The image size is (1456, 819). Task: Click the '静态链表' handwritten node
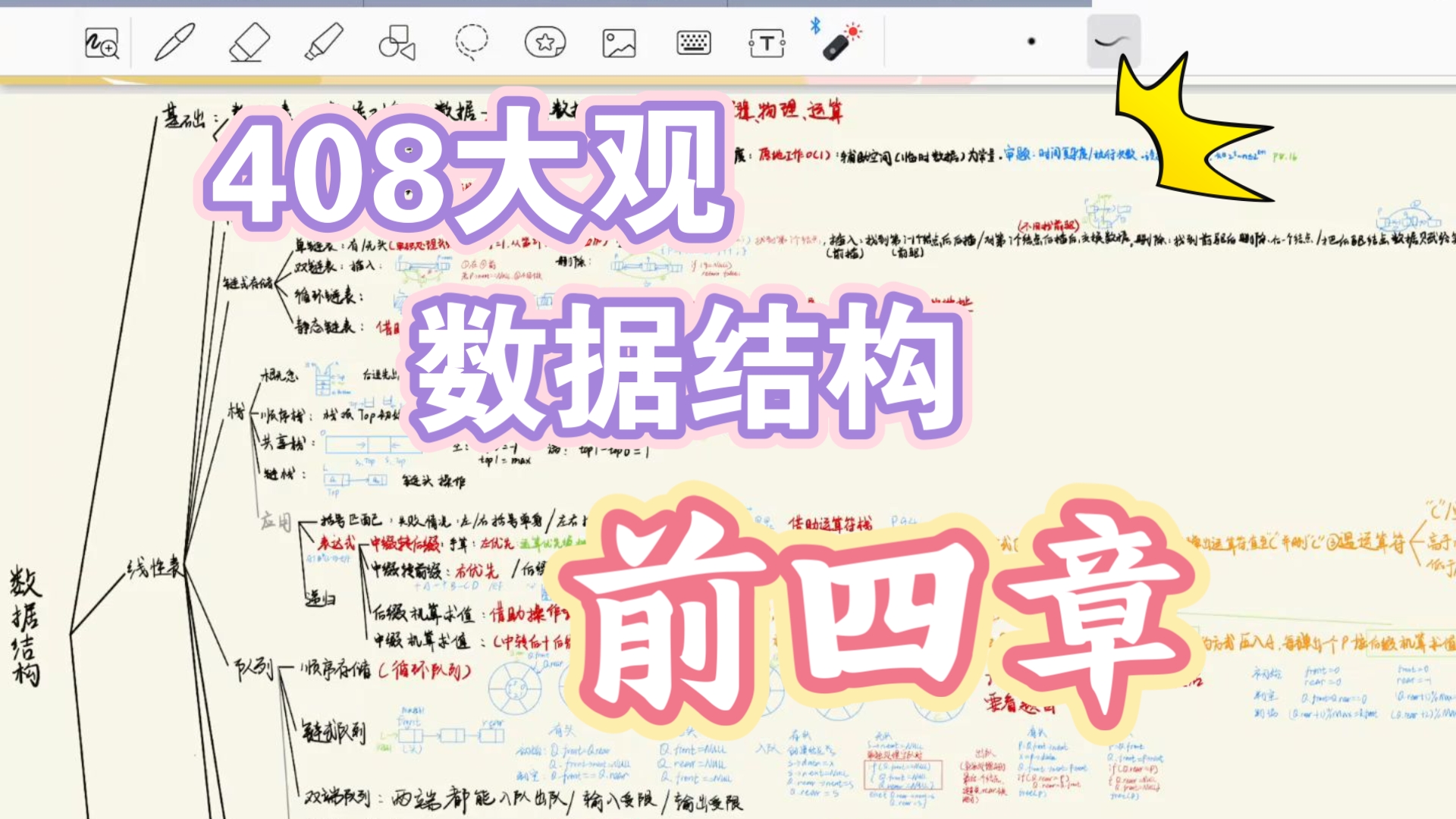point(325,326)
